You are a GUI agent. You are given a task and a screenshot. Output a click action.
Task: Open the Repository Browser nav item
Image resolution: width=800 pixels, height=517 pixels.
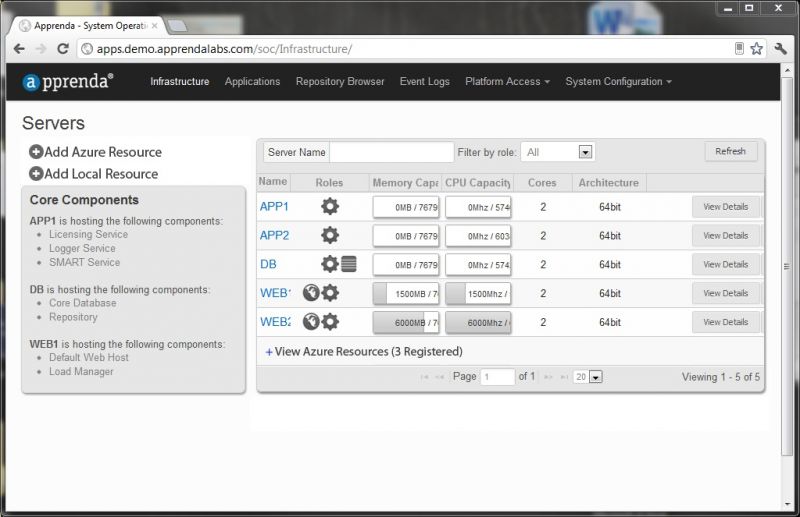pyautogui.click(x=340, y=82)
